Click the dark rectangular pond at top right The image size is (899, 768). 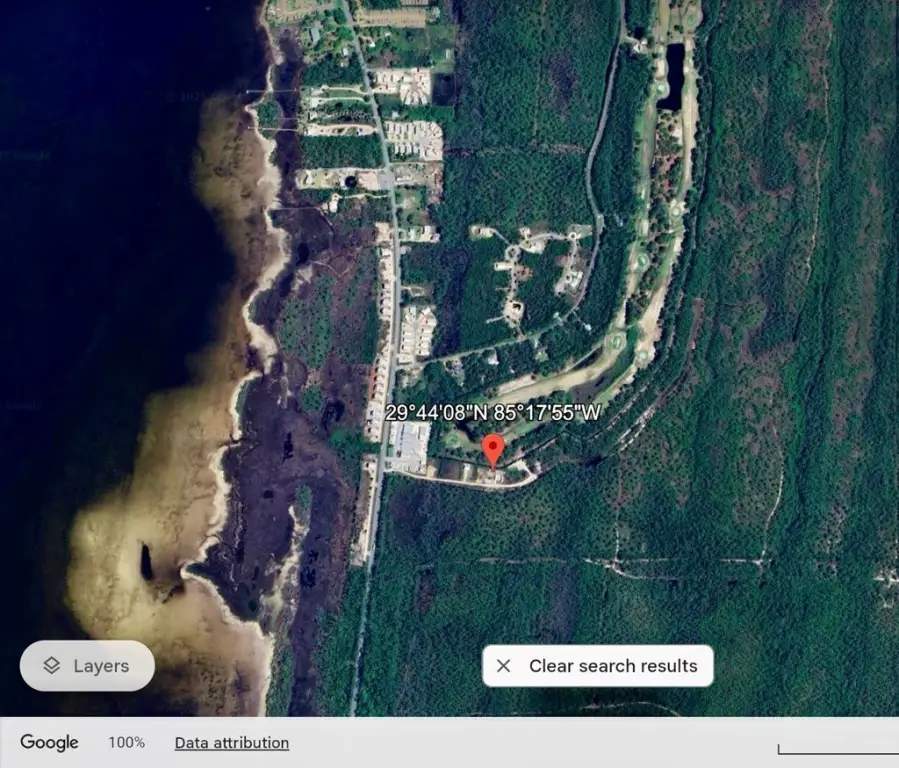click(672, 77)
